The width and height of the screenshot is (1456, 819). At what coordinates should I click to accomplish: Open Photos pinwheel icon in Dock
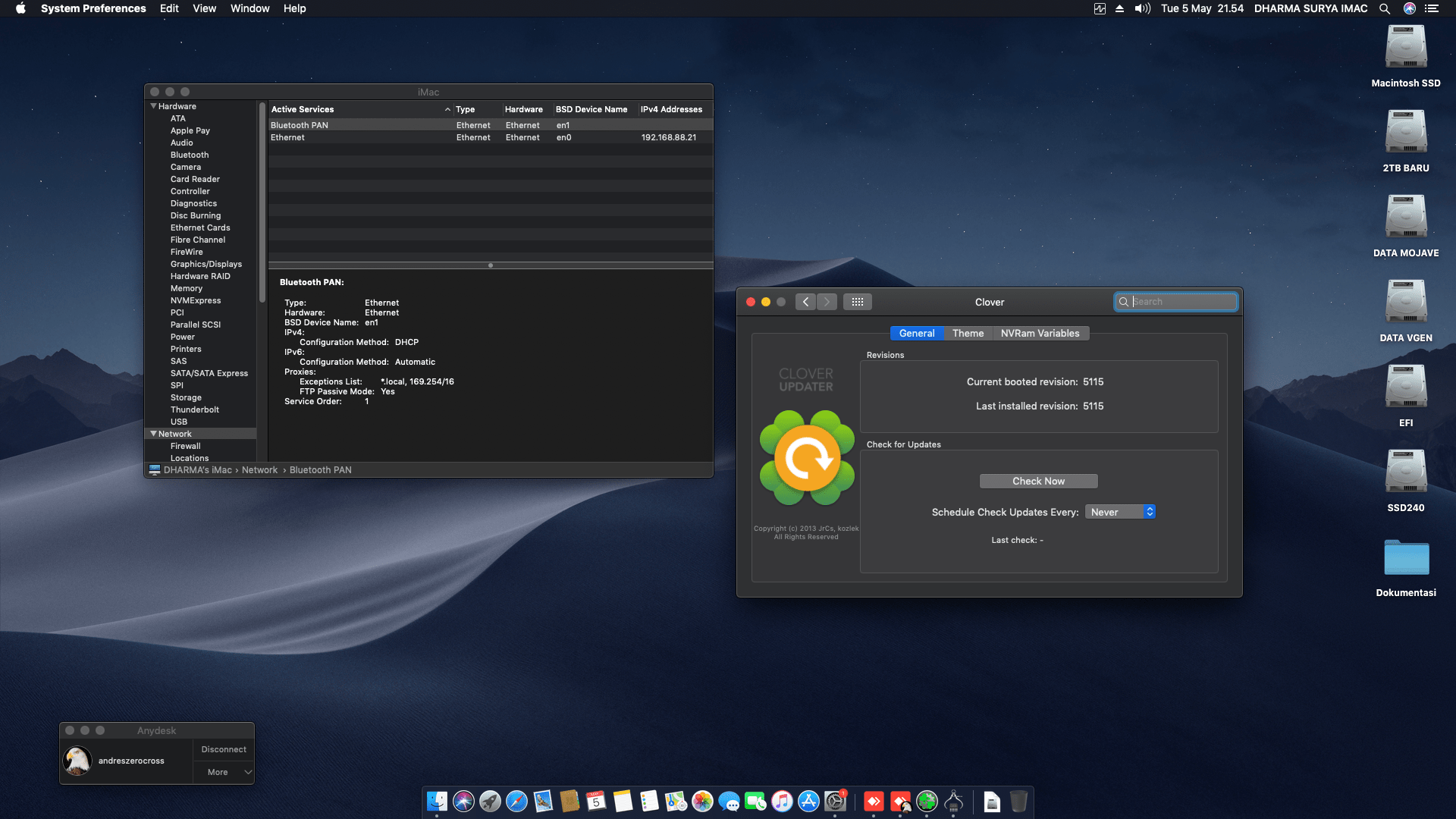(702, 801)
